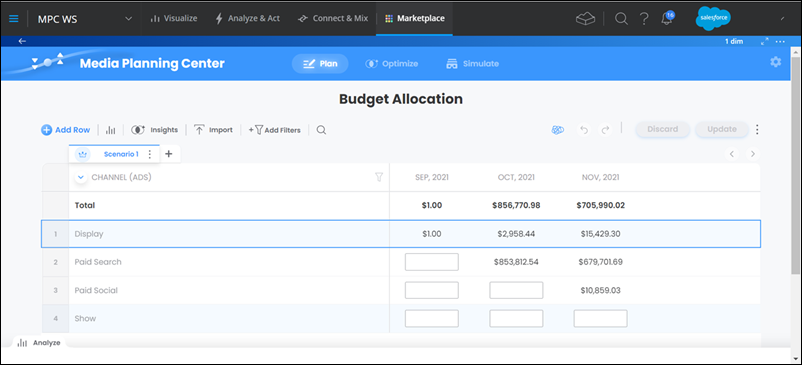802x365 pixels.
Task: Open the Connect & Mix tab
Action: click(x=333, y=18)
